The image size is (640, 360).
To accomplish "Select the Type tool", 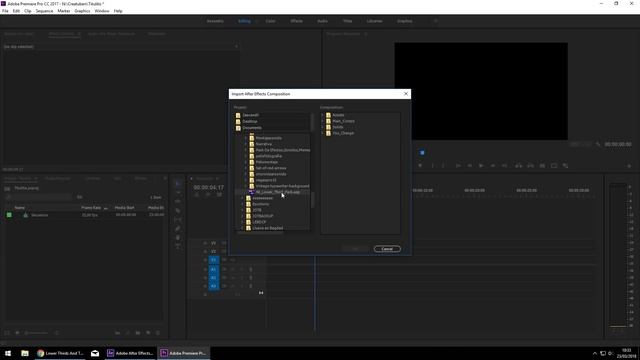I will coord(178,247).
